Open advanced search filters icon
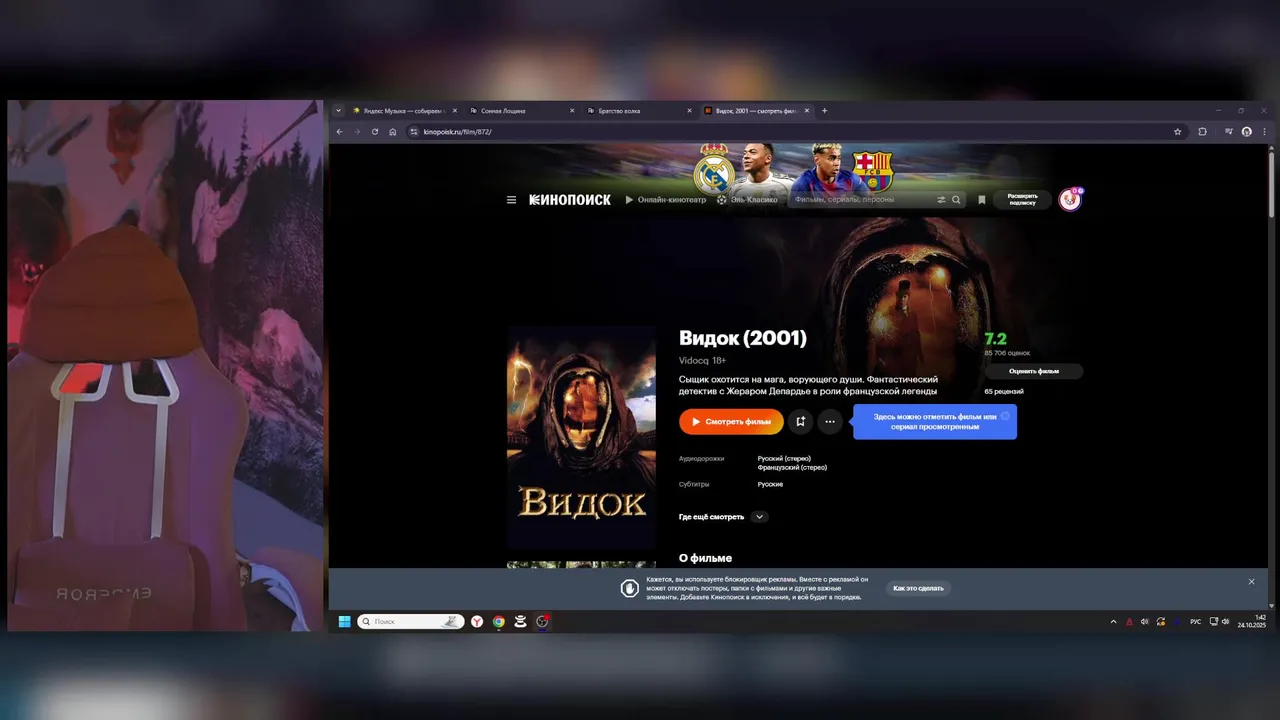The width and height of the screenshot is (1280, 720). [941, 200]
